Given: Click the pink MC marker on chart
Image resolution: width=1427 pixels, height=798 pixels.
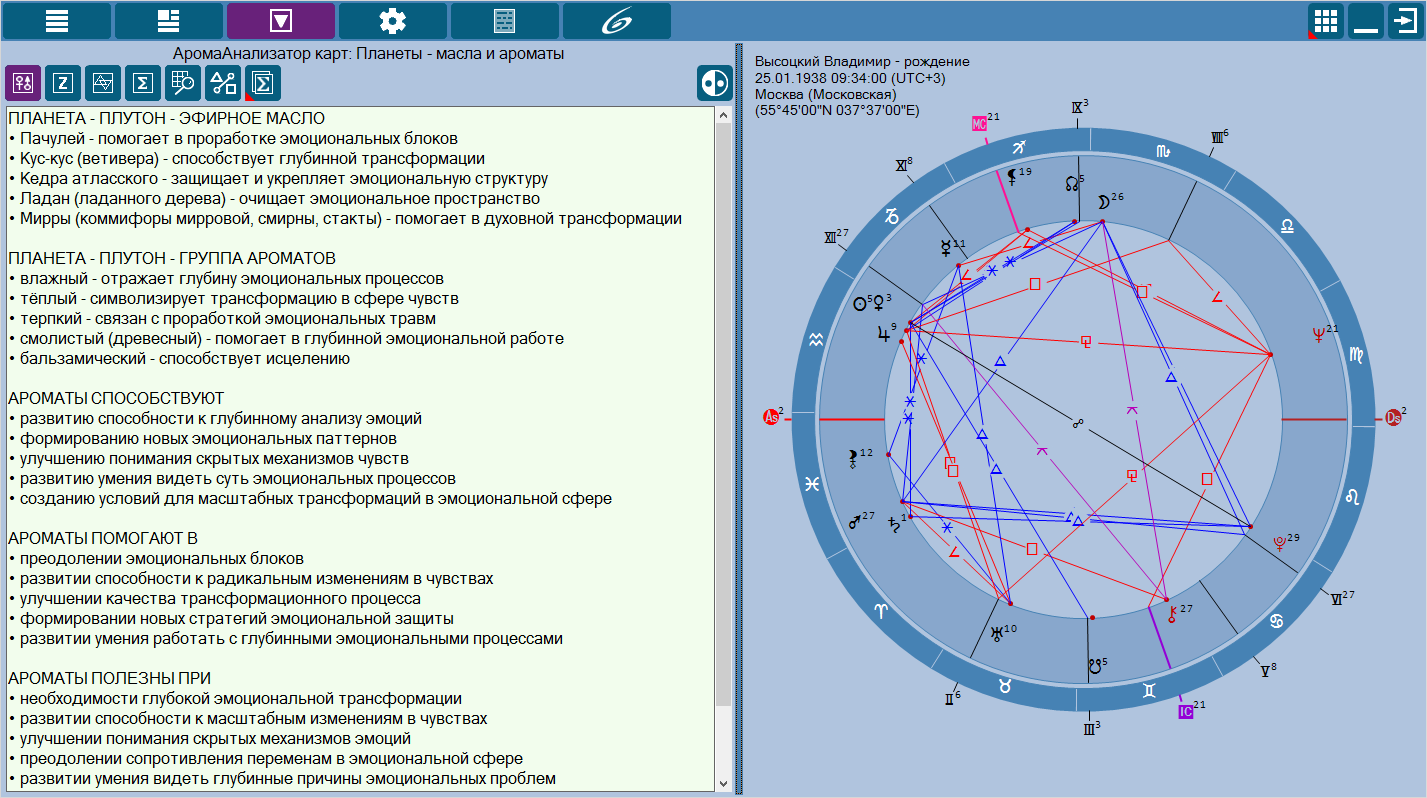Looking at the screenshot, I should (979, 123).
